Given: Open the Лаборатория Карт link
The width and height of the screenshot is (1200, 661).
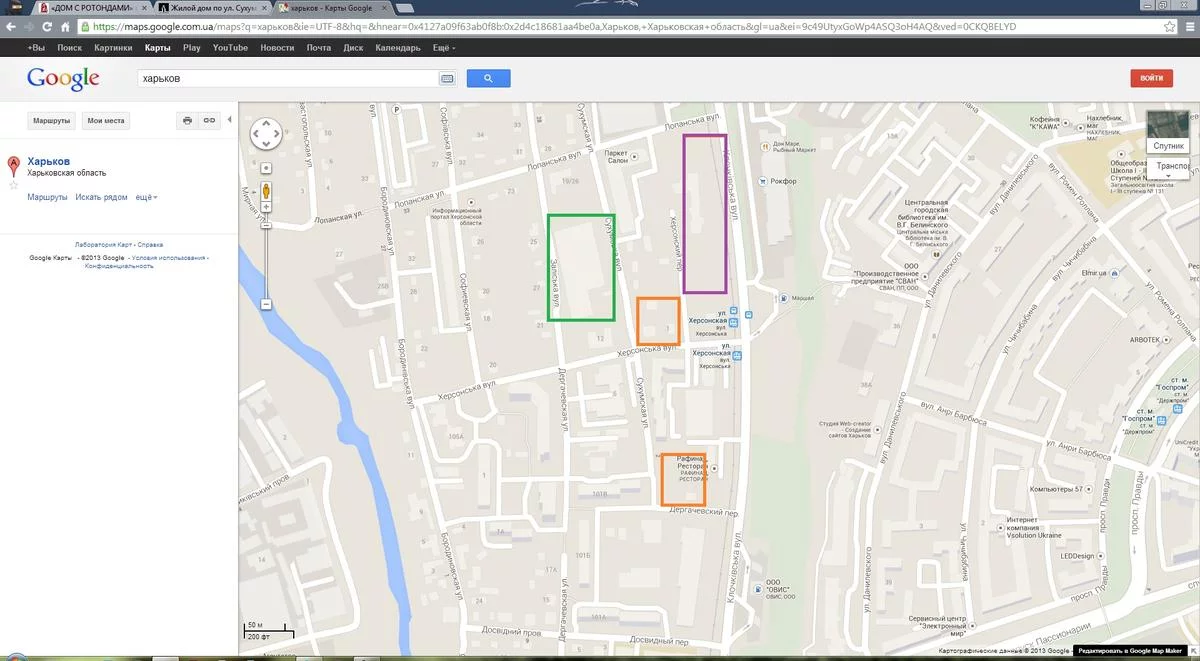Looking at the screenshot, I should [104, 244].
